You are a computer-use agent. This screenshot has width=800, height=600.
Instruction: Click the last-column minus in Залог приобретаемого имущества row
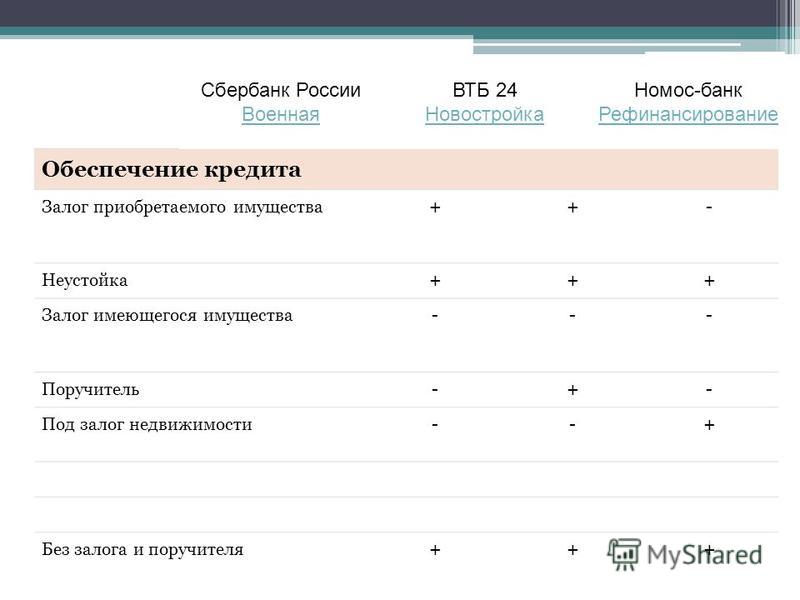[709, 207]
